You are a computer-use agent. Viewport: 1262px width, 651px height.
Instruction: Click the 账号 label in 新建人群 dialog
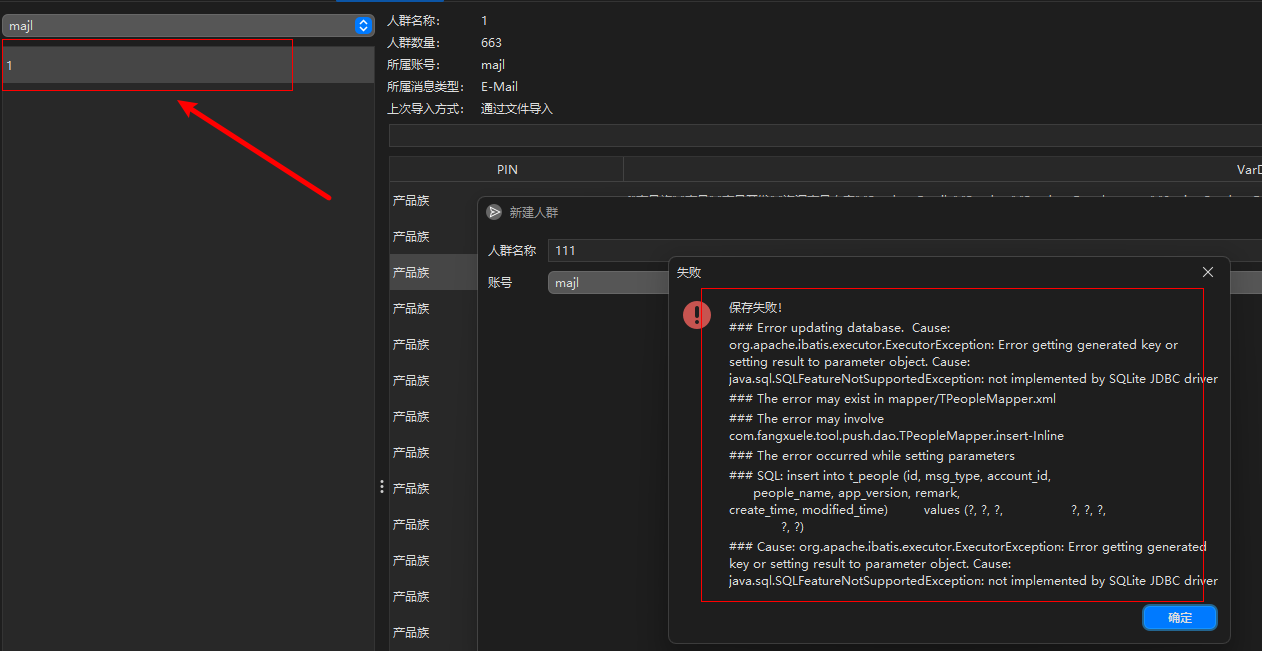[x=500, y=283]
